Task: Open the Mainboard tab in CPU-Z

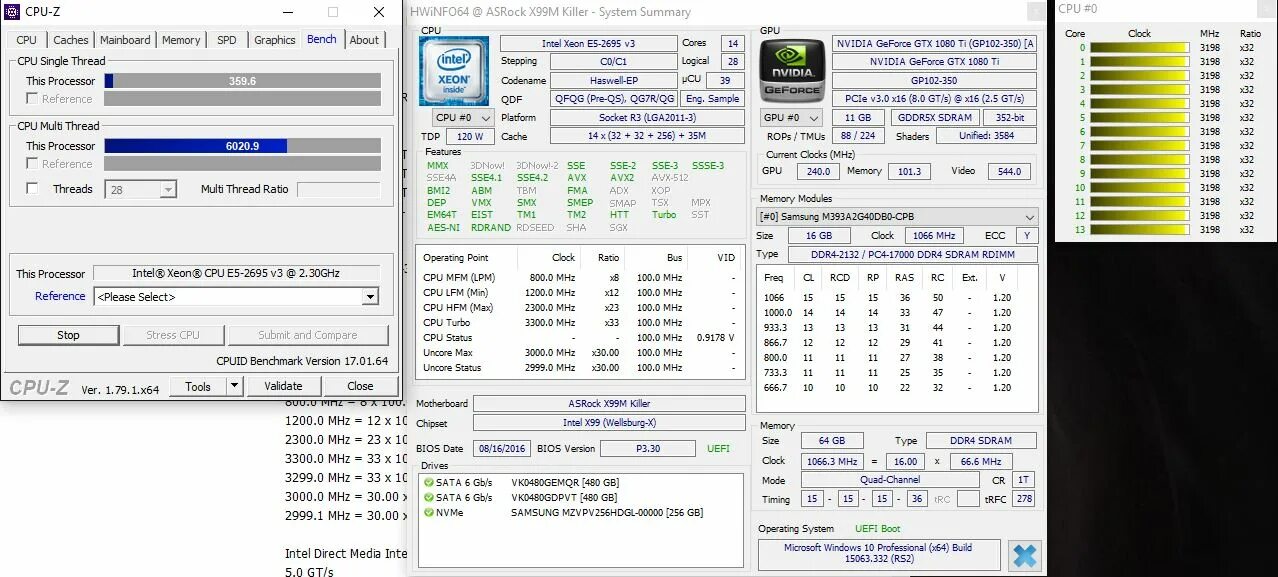Action: [125, 40]
